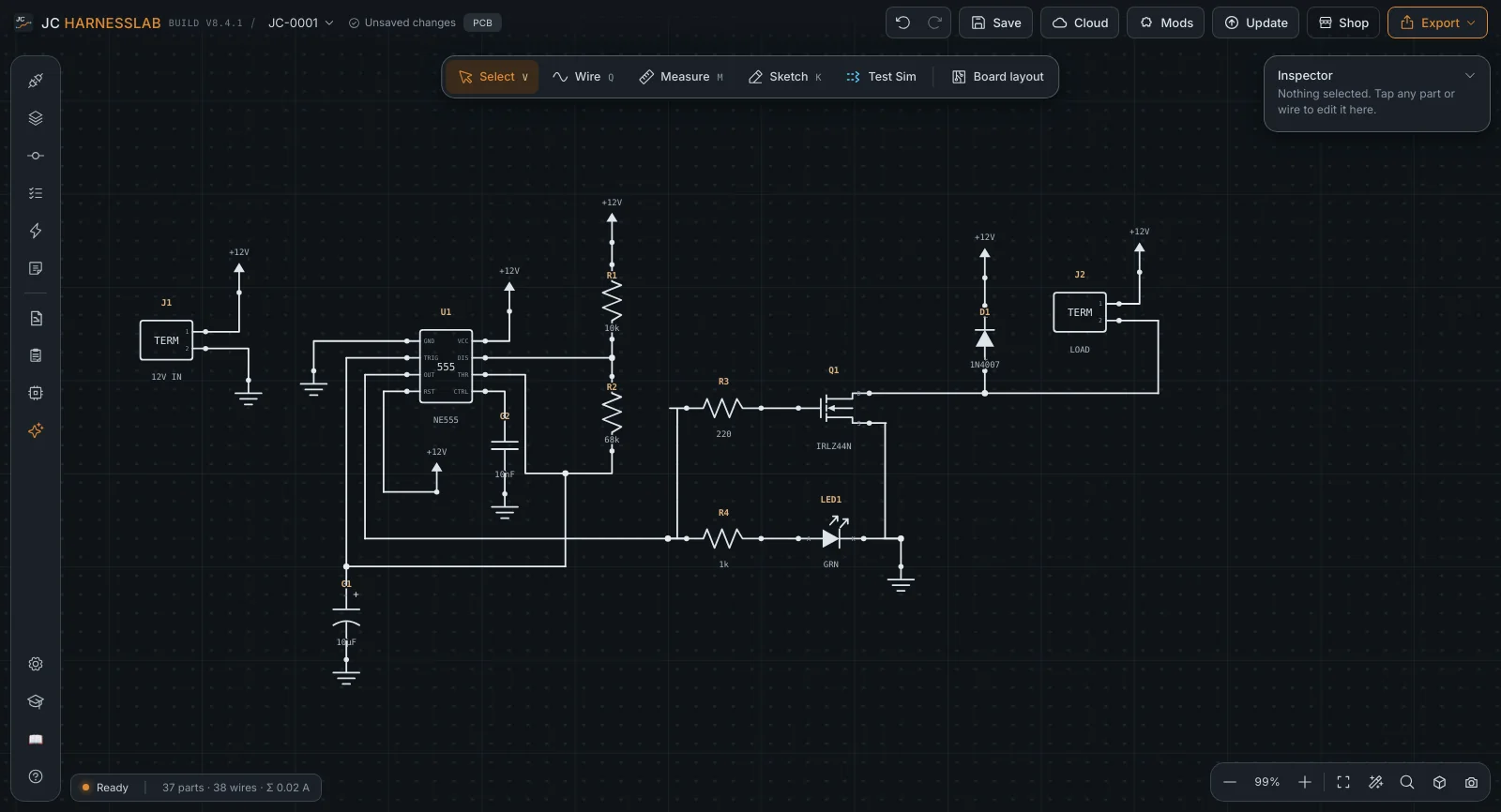Image resolution: width=1501 pixels, height=812 pixels.
Task: Open the Mods button
Action: pos(1166,23)
